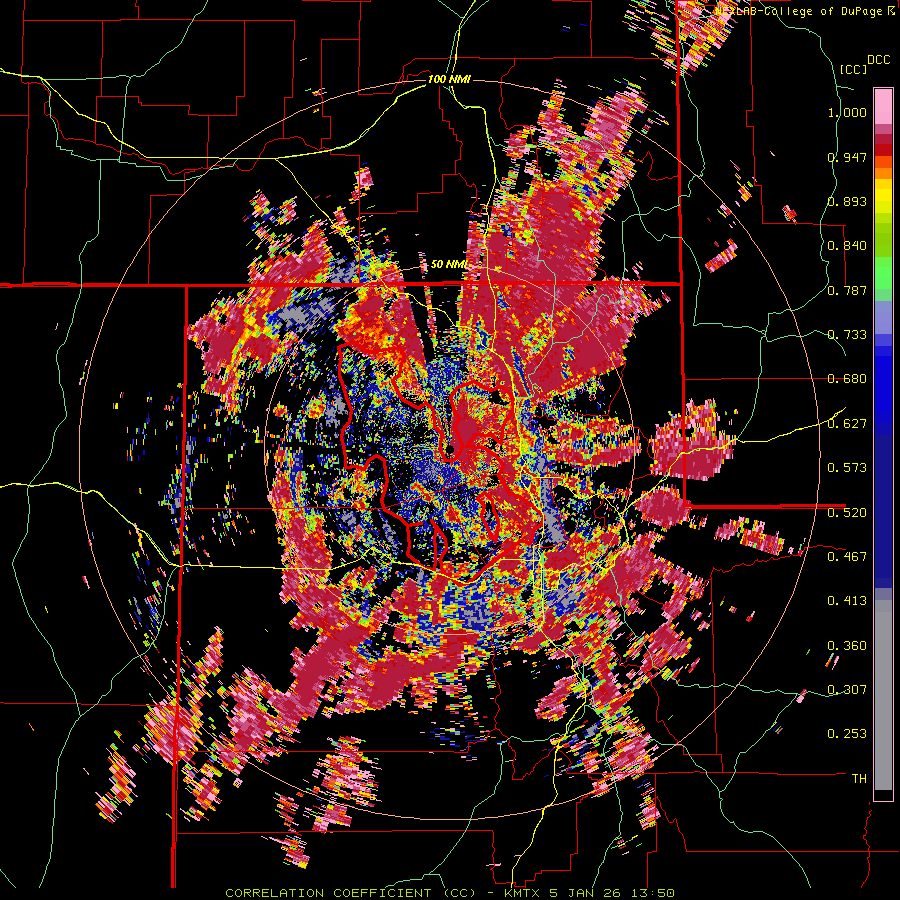Click the 0.733 scale value
Screen dimensions: 900x900
(x=847, y=335)
